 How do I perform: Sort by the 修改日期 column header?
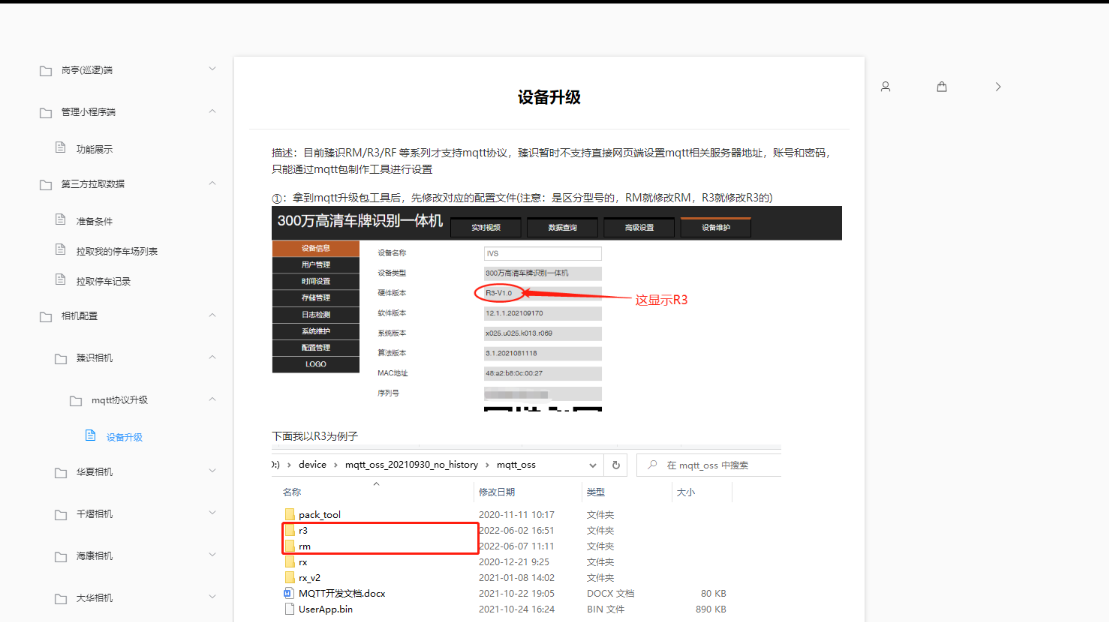[497, 492]
